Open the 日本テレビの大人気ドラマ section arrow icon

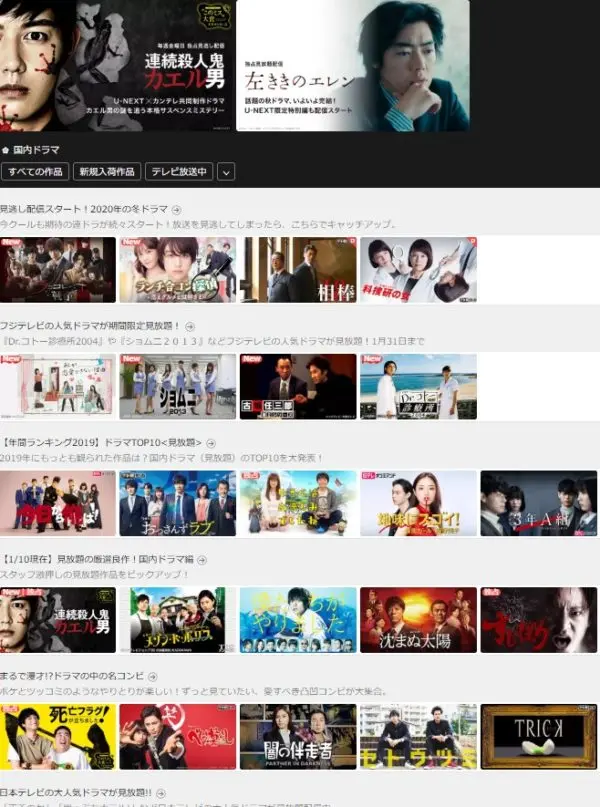point(161,793)
